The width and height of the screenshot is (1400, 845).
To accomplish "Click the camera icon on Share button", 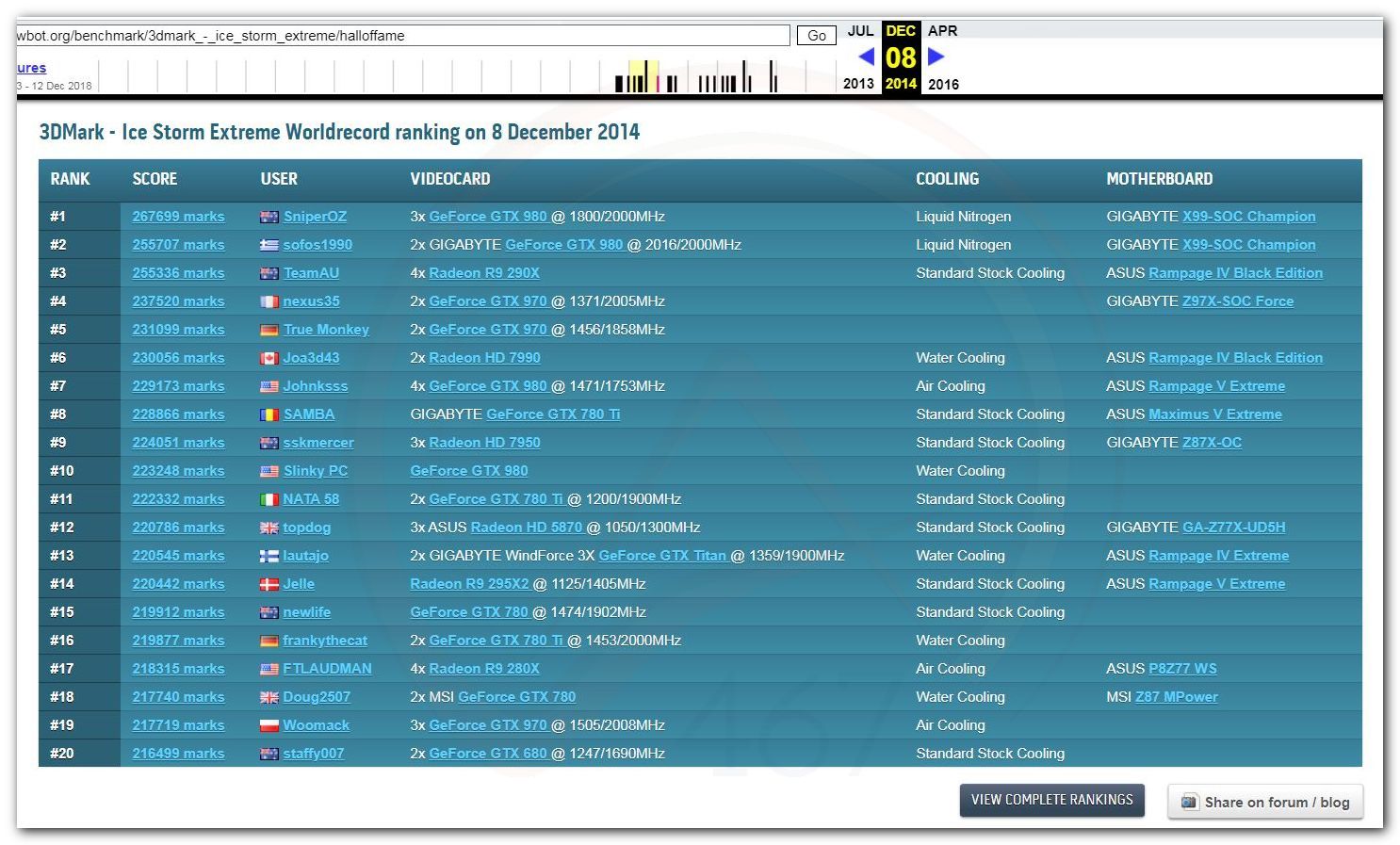I will (x=1190, y=802).
